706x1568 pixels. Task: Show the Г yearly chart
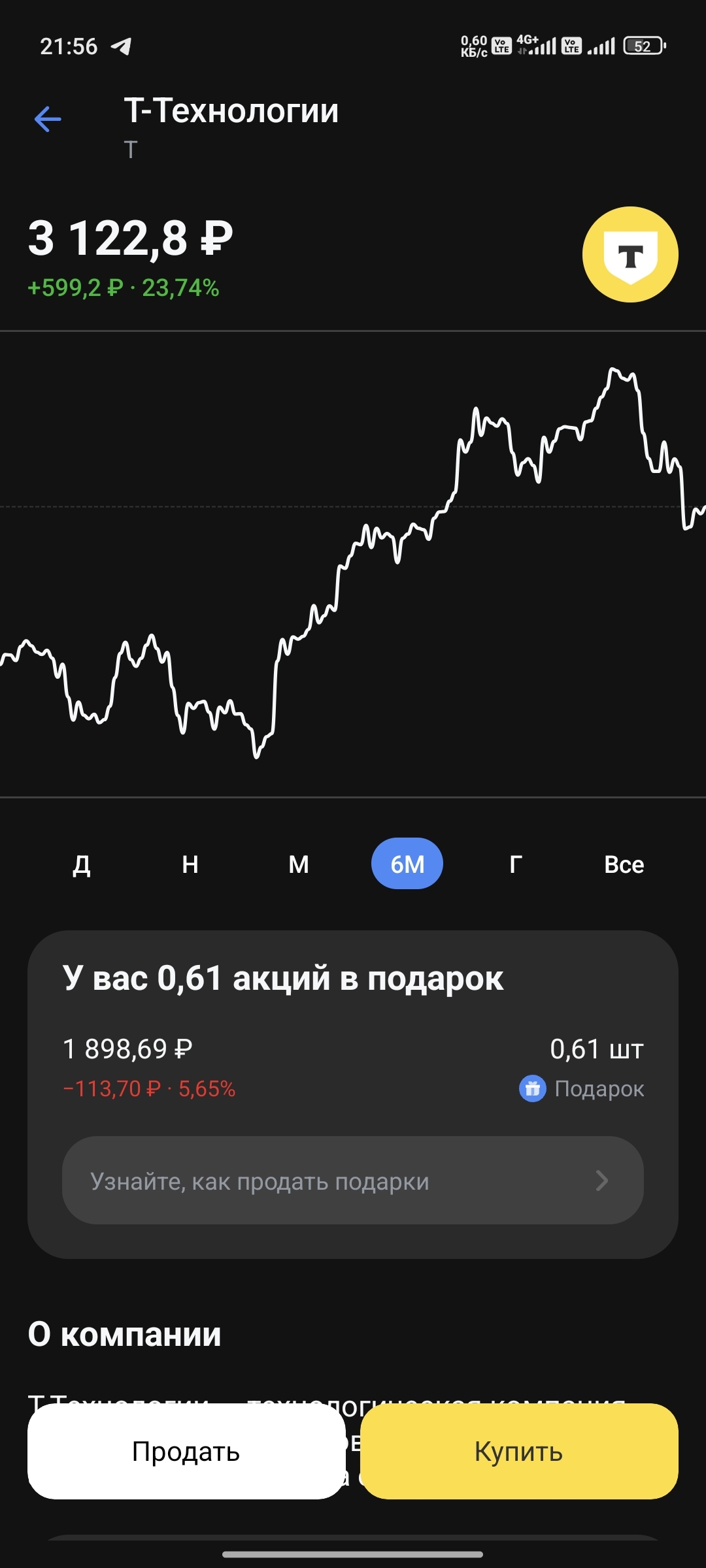coord(516,864)
